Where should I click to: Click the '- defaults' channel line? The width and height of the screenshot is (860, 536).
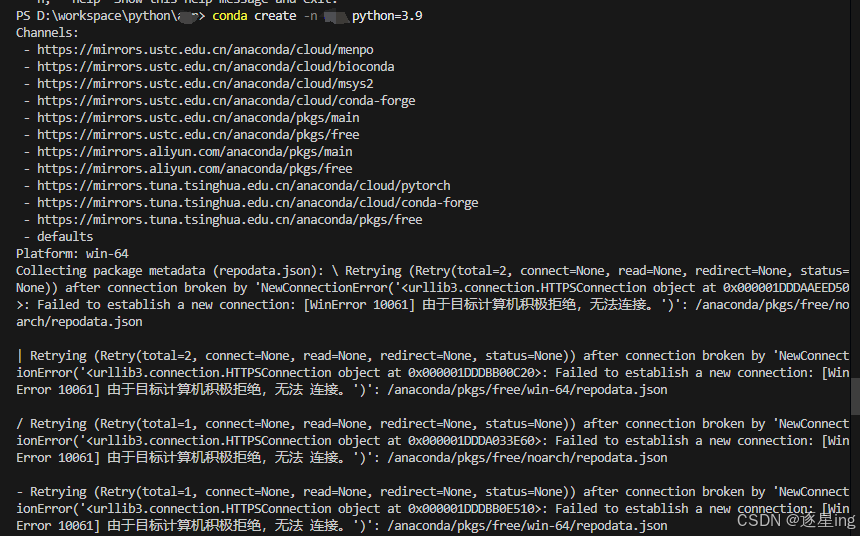pyautogui.click(x=58, y=237)
